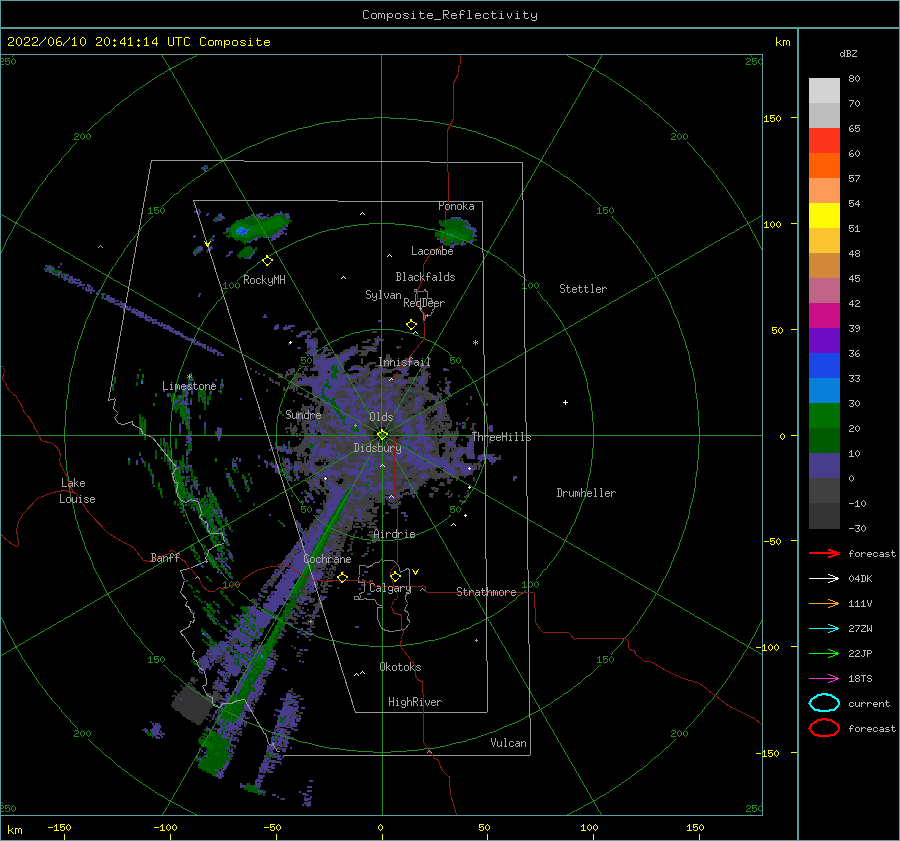The width and height of the screenshot is (900, 841).
Task: Click the red forecast arrow in the legend
Action: pyautogui.click(x=824, y=553)
